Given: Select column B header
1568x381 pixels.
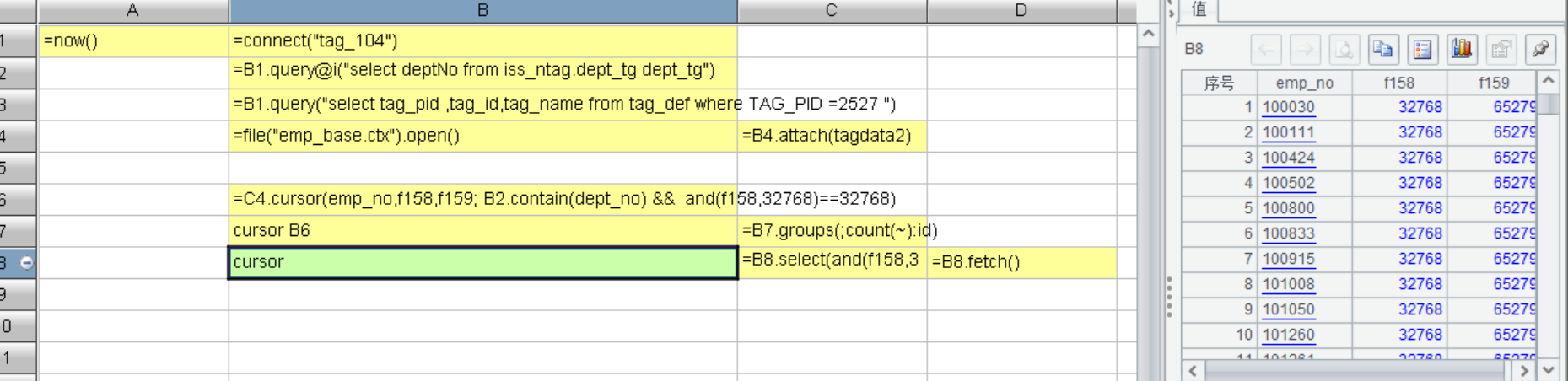Looking at the screenshot, I should [x=482, y=11].
